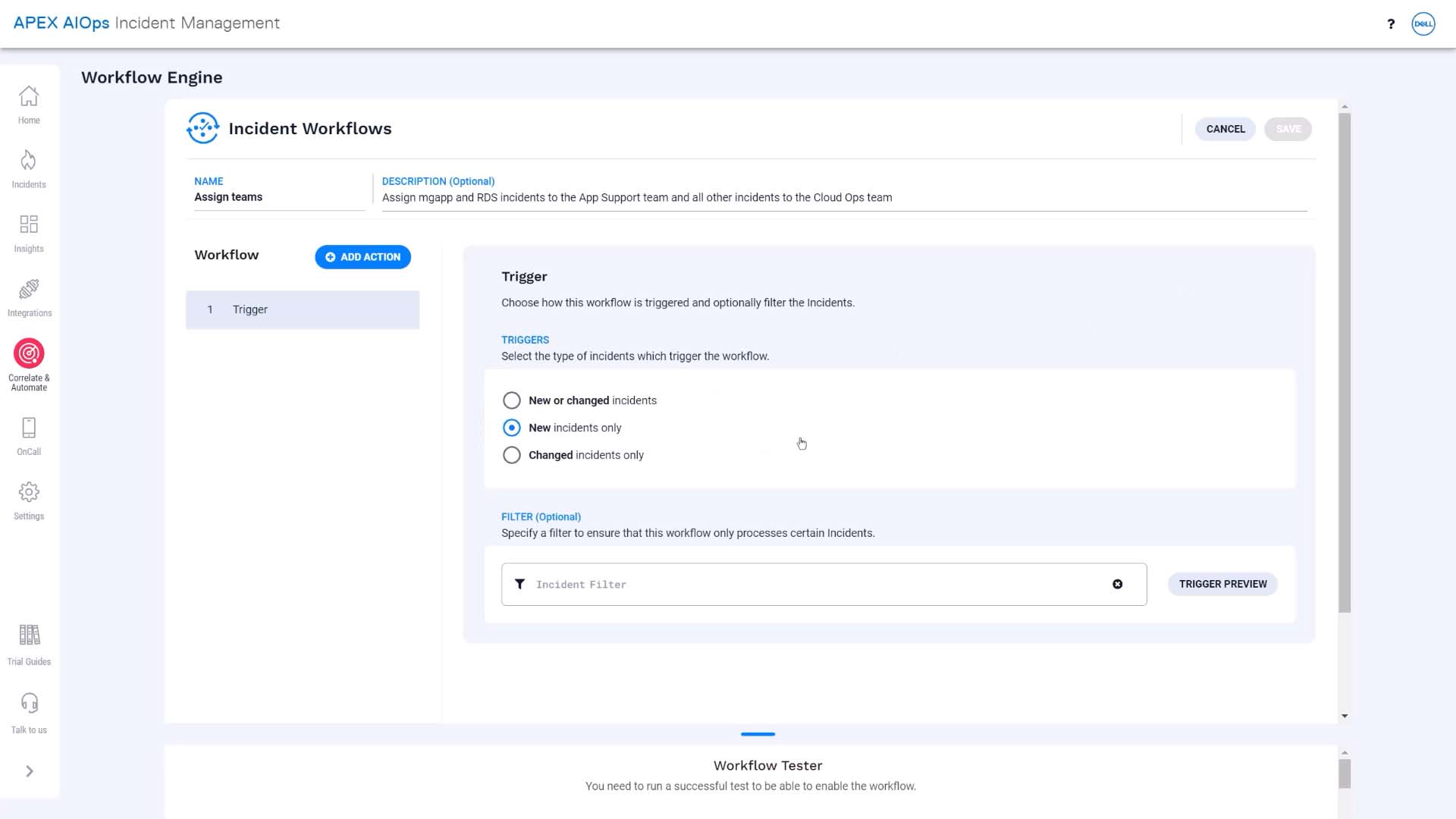
Task: Open the Home sidebar icon
Action: coord(29,97)
